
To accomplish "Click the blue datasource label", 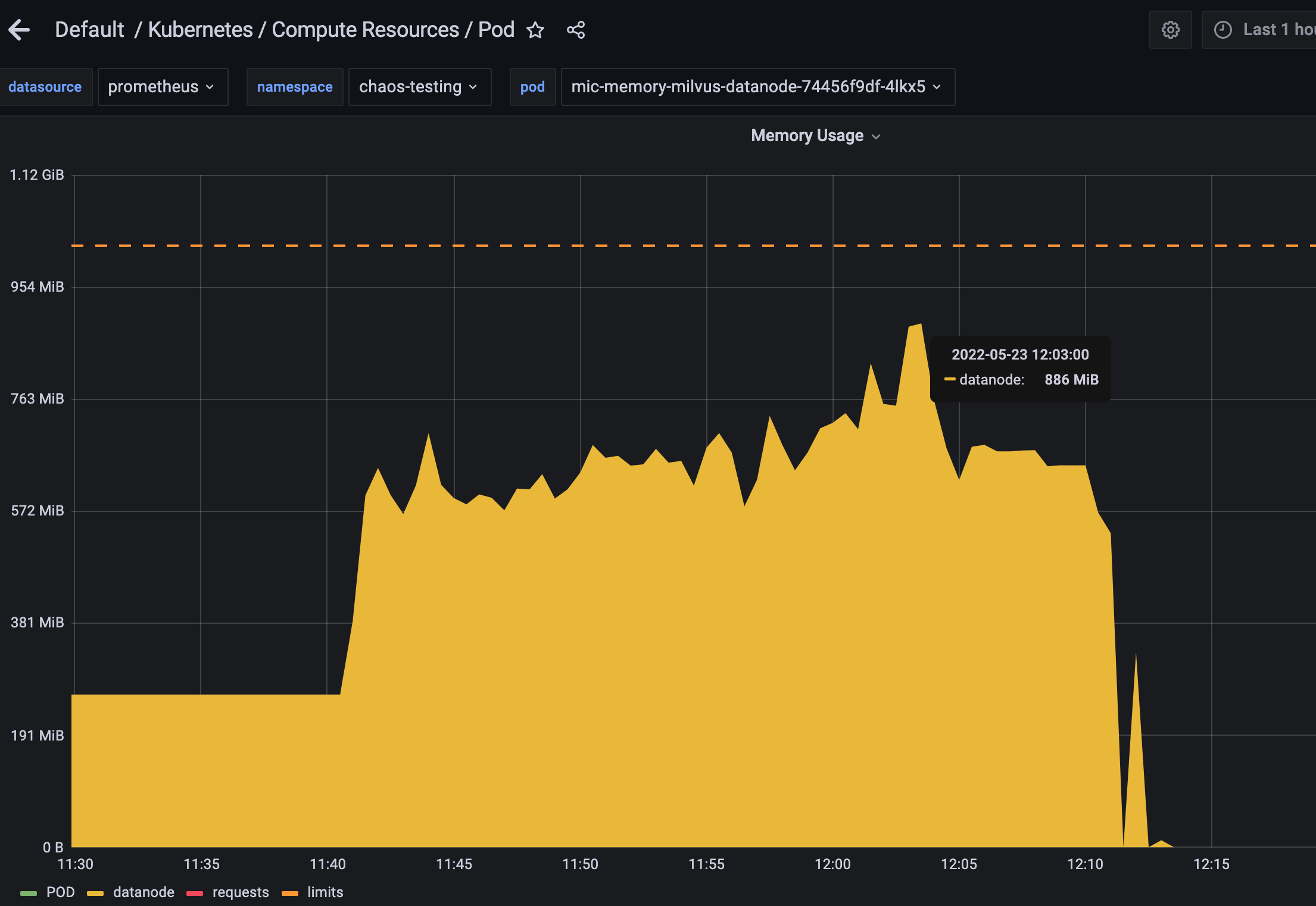I will (x=45, y=87).
